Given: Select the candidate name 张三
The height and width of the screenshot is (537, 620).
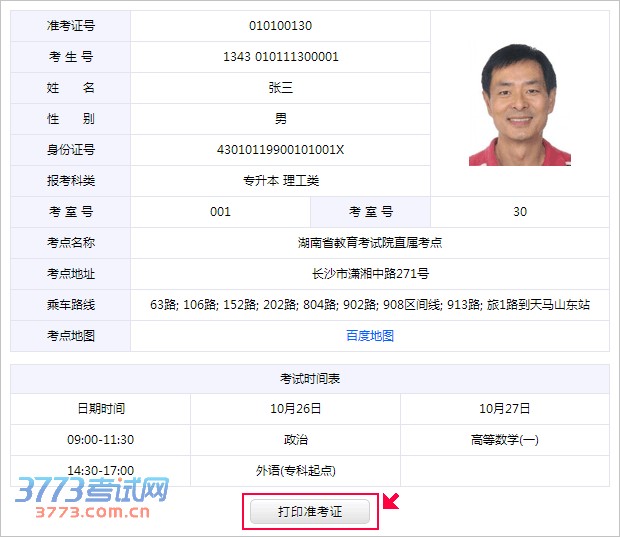Looking at the screenshot, I should point(280,88).
